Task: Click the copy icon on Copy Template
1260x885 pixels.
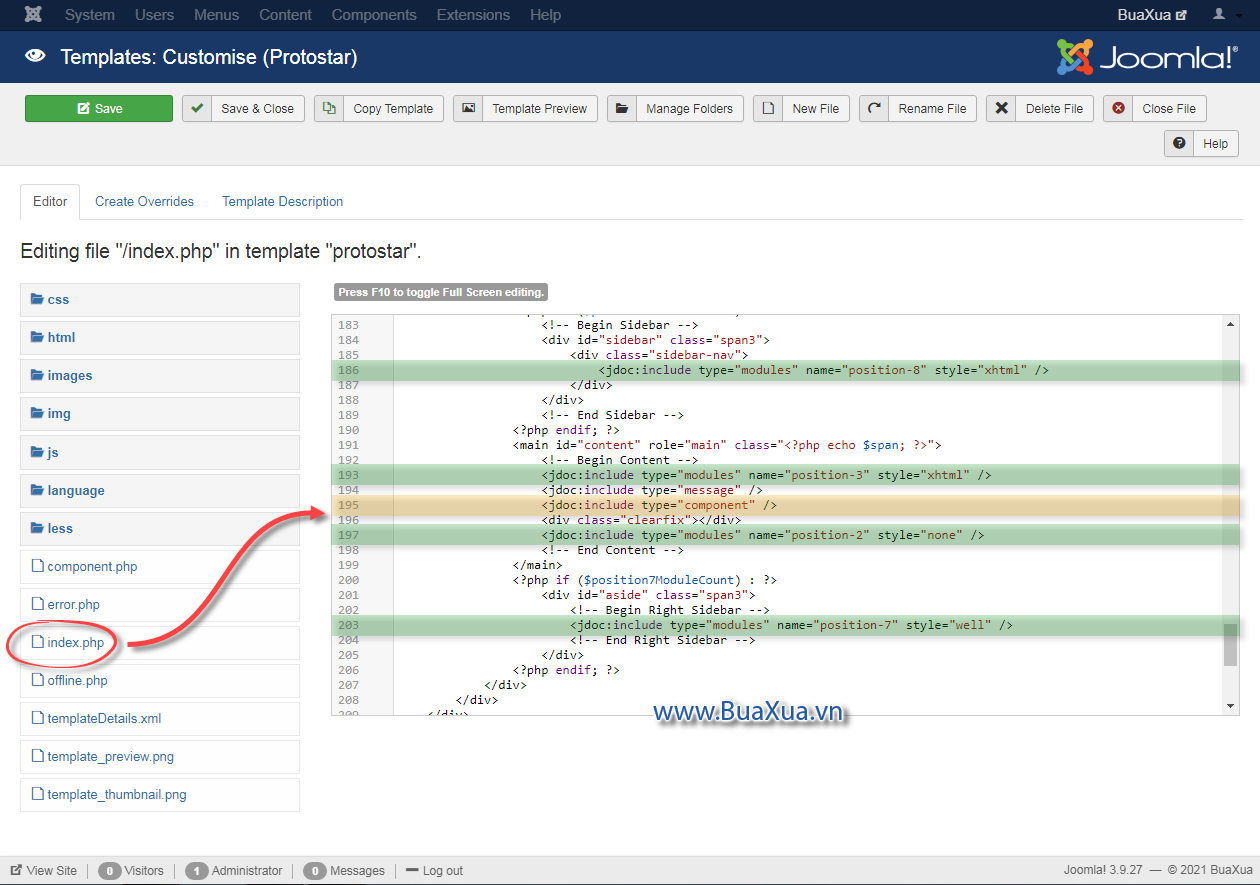Action: click(329, 108)
